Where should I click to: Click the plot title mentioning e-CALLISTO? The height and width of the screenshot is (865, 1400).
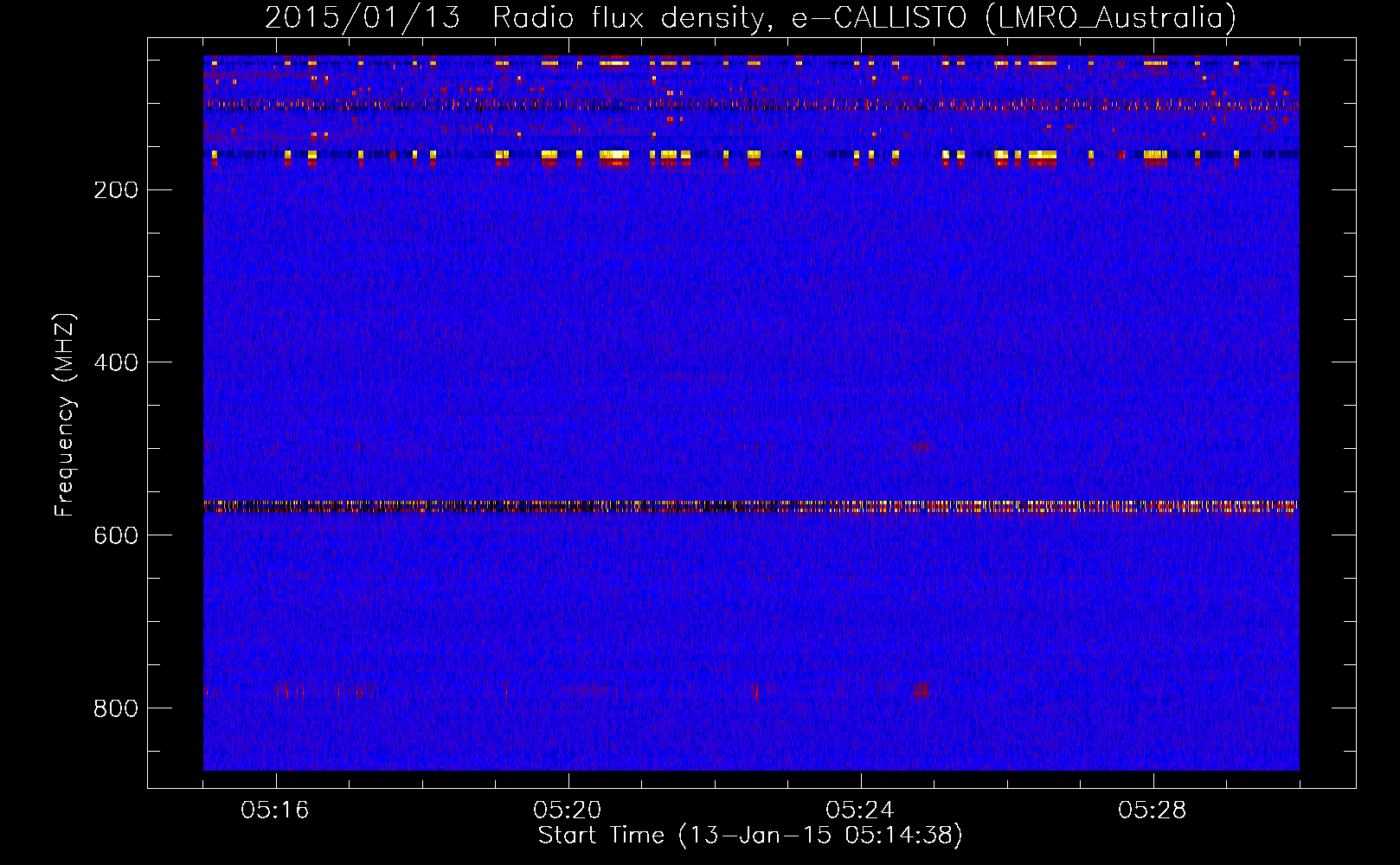click(x=750, y=17)
